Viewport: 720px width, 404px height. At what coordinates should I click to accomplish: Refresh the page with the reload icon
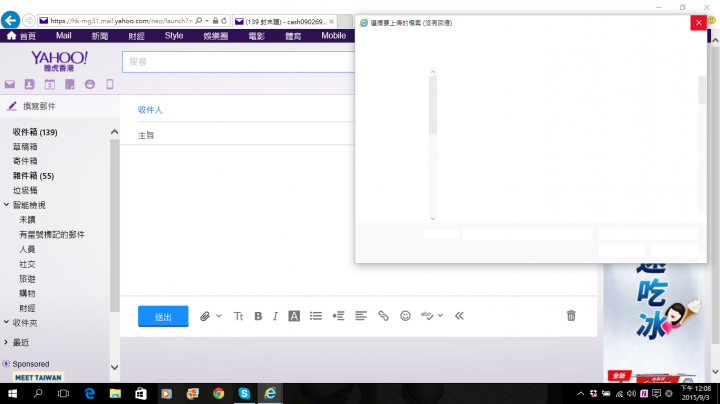pos(224,21)
